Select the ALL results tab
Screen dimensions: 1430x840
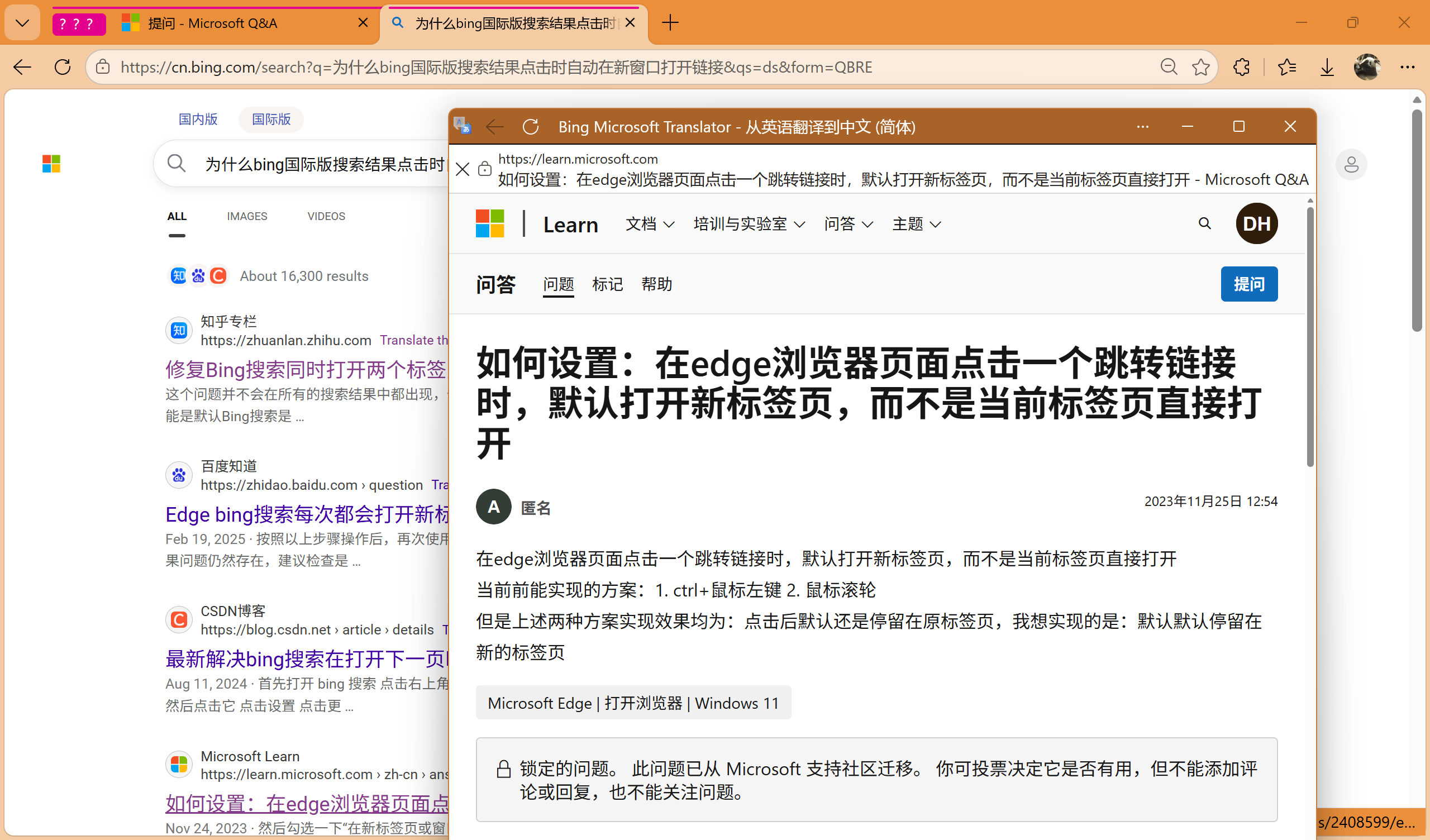coord(177,216)
